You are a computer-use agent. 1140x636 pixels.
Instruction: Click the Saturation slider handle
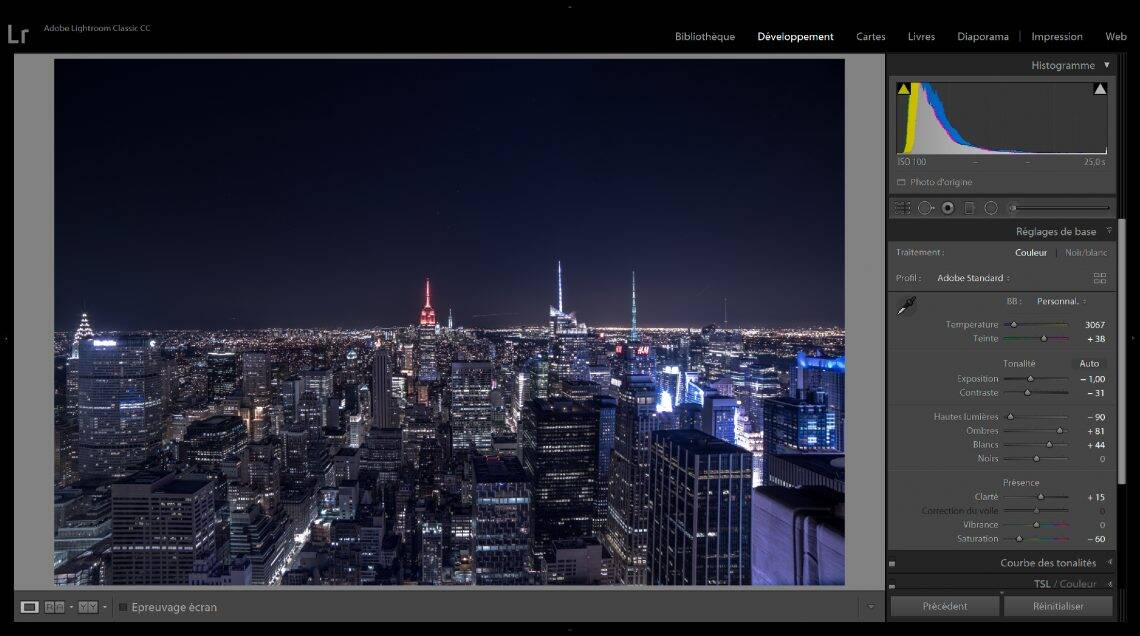(x=1019, y=539)
